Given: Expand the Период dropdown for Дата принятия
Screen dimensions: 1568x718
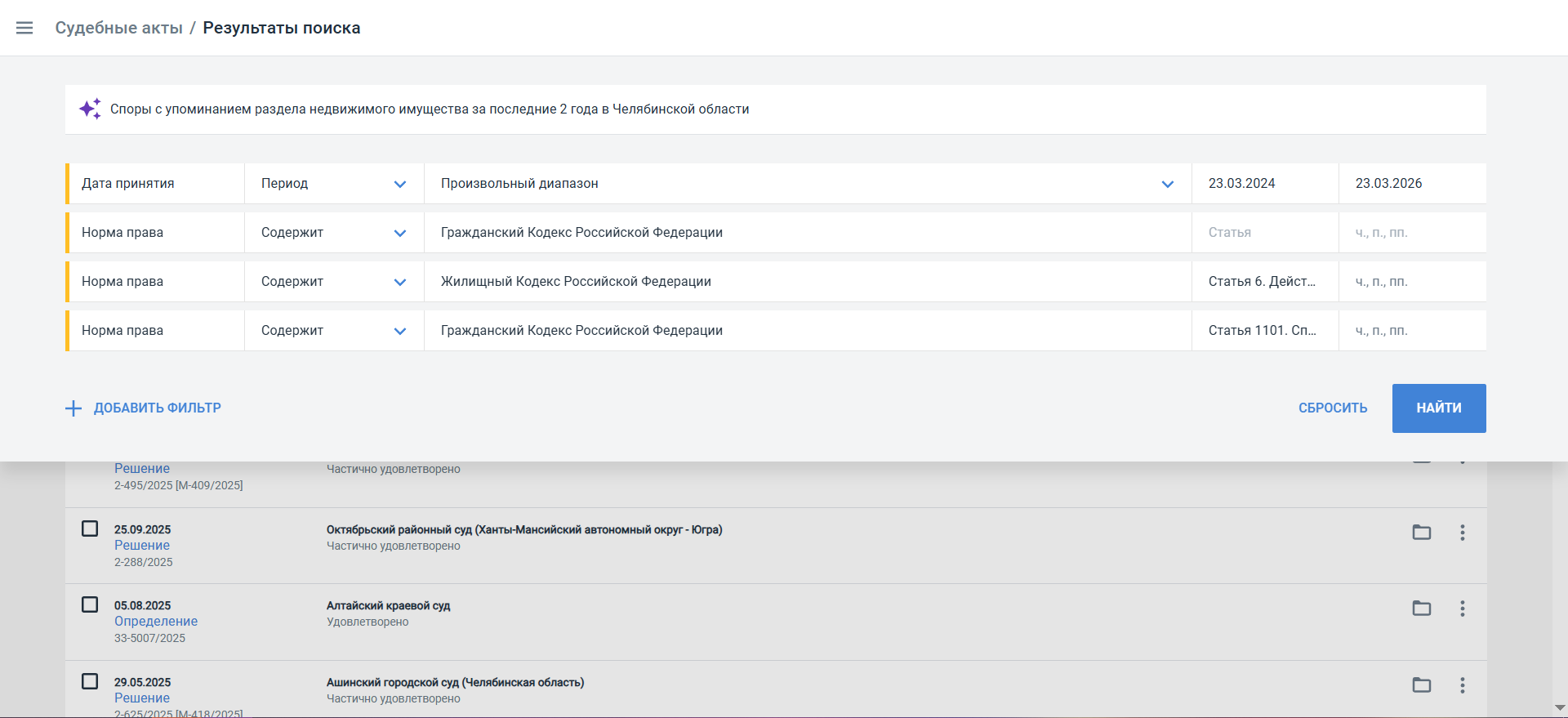Looking at the screenshot, I should click(x=399, y=184).
